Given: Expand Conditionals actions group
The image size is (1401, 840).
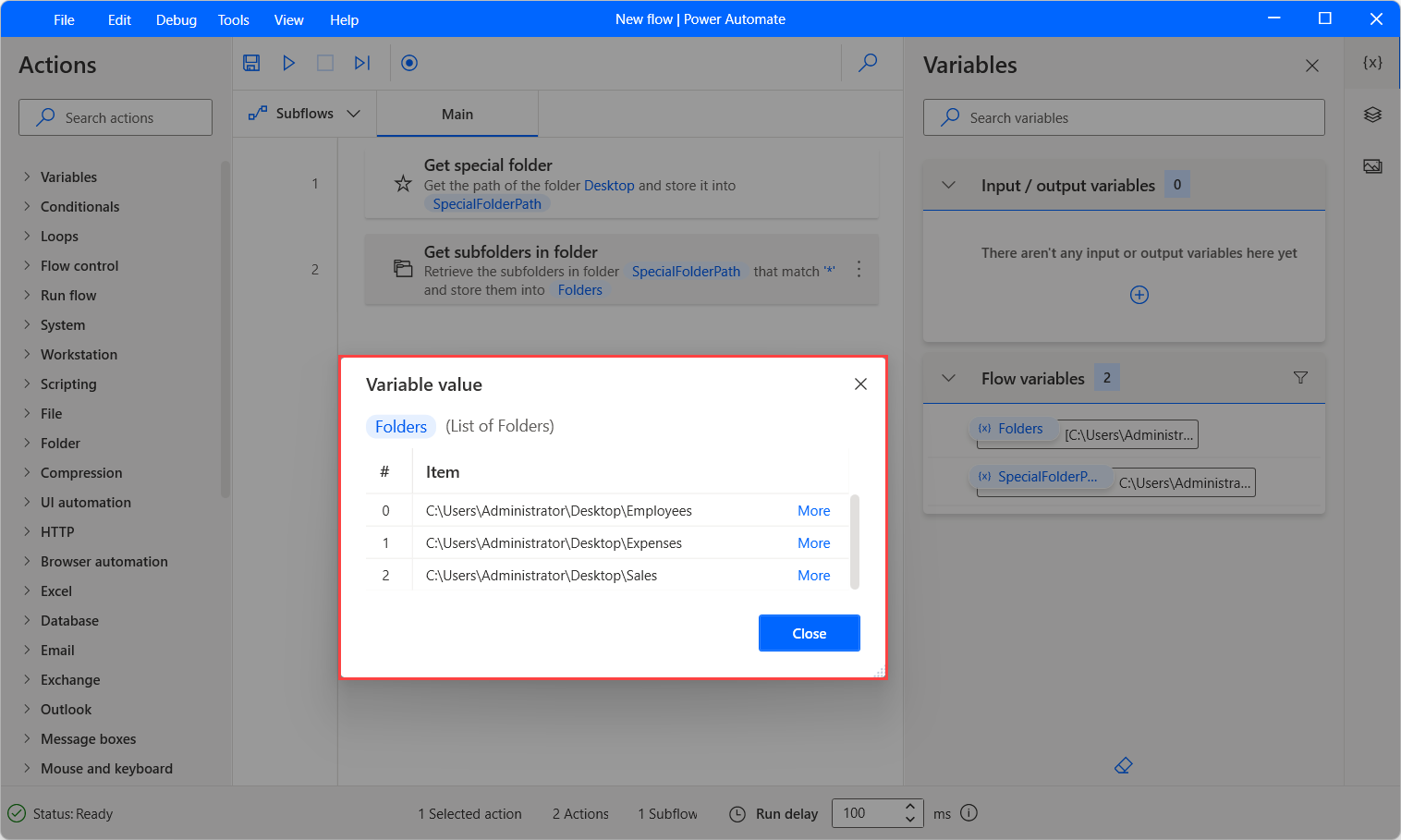Looking at the screenshot, I should coord(27,206).
